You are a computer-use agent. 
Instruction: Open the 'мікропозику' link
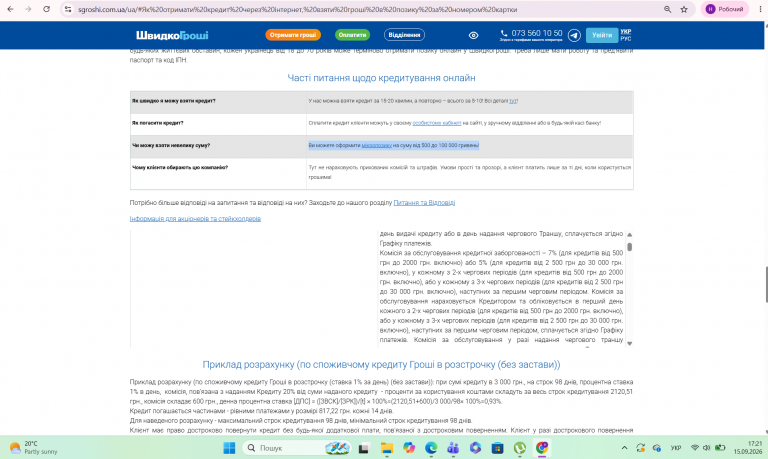(377, 145)
